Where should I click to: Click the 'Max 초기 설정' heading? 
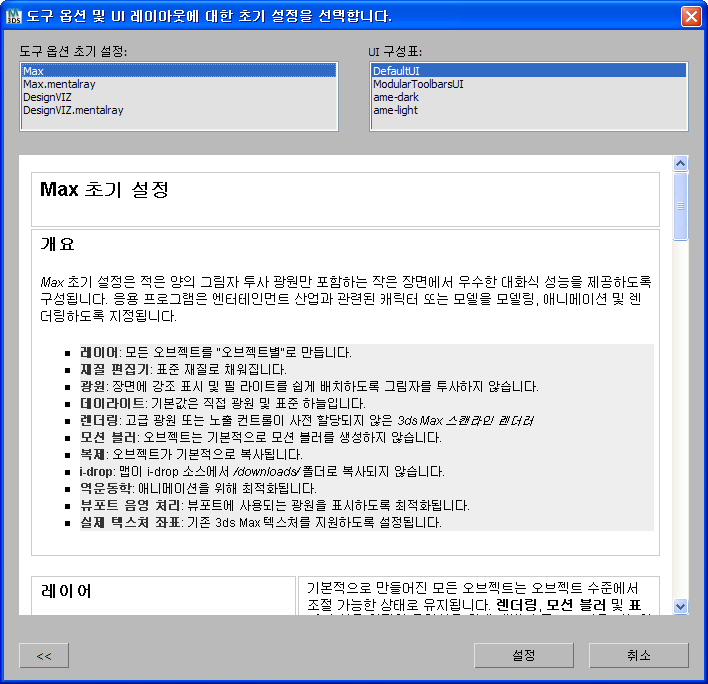click(104, 189)
